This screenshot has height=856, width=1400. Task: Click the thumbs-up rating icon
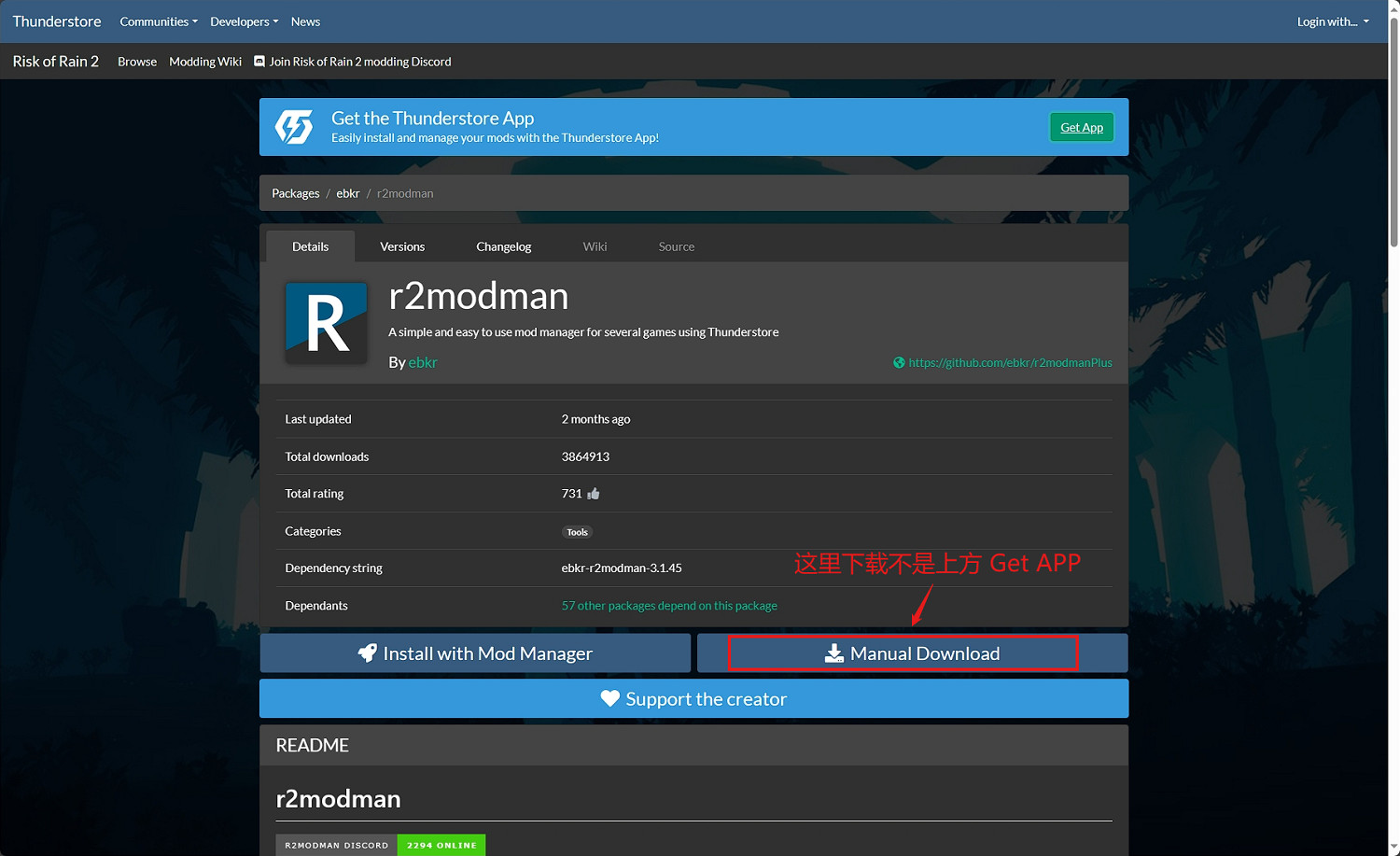click(594, 494)
